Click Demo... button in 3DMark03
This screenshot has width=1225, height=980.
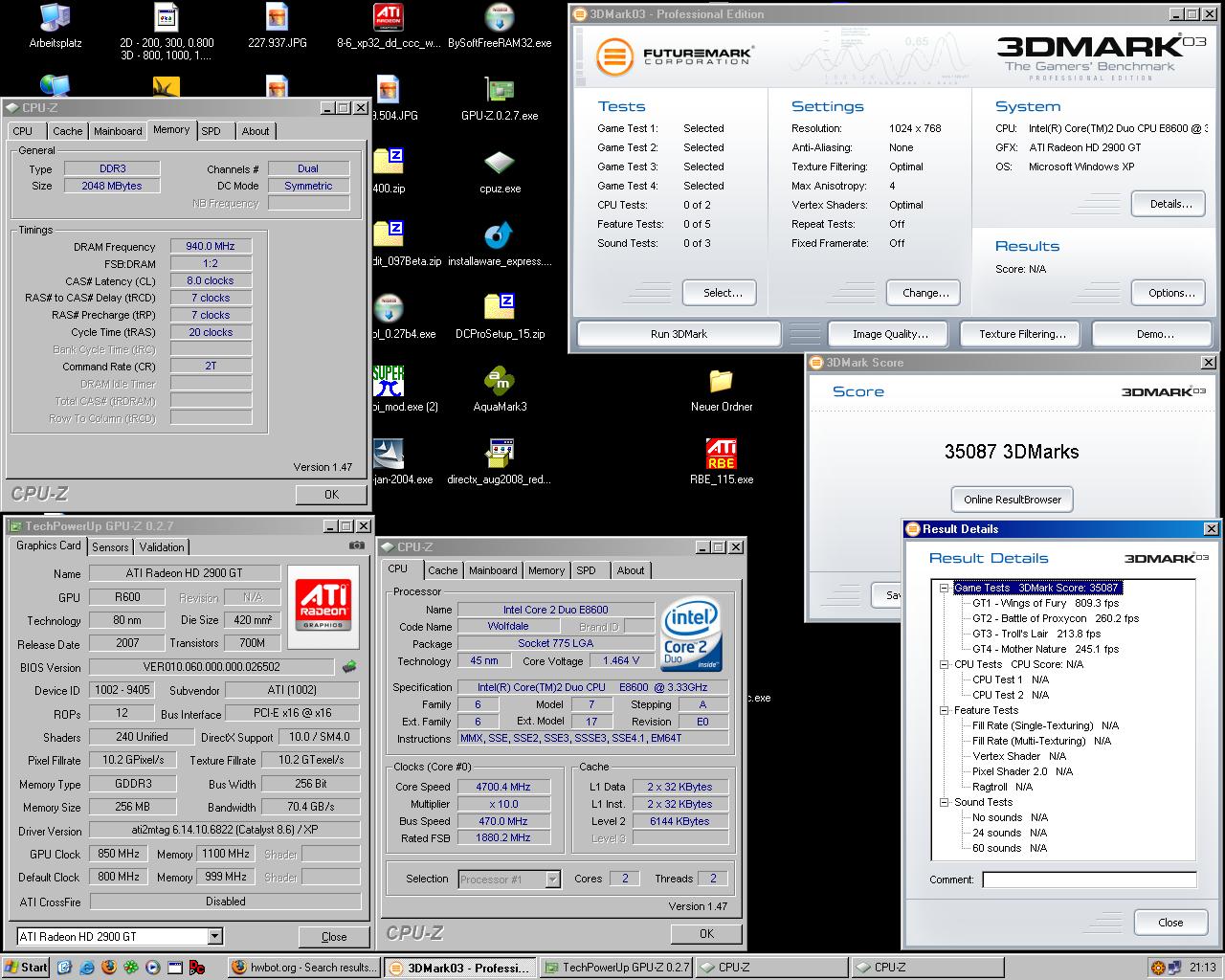coord(1154,334)
